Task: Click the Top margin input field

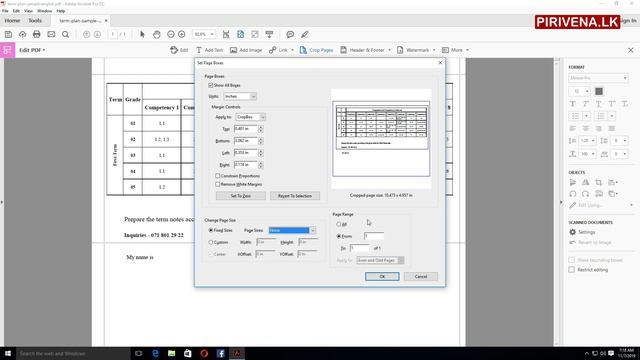Action: (x=246, y=129)
